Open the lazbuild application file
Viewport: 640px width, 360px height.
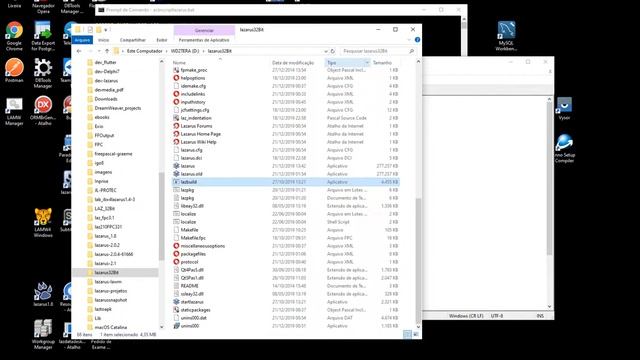tap(189, 182)
